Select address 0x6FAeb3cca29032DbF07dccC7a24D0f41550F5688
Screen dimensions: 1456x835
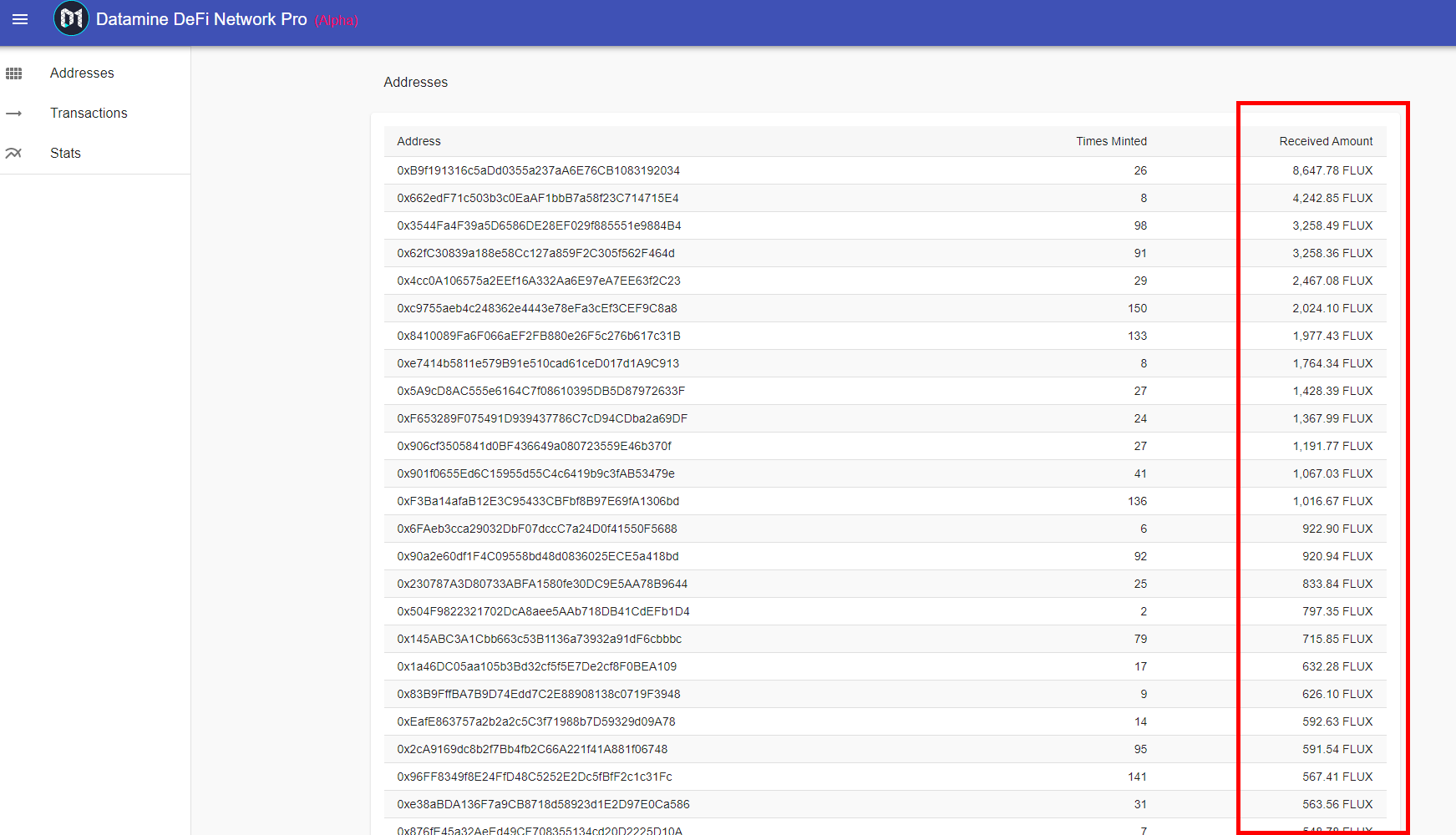[536, 529]
